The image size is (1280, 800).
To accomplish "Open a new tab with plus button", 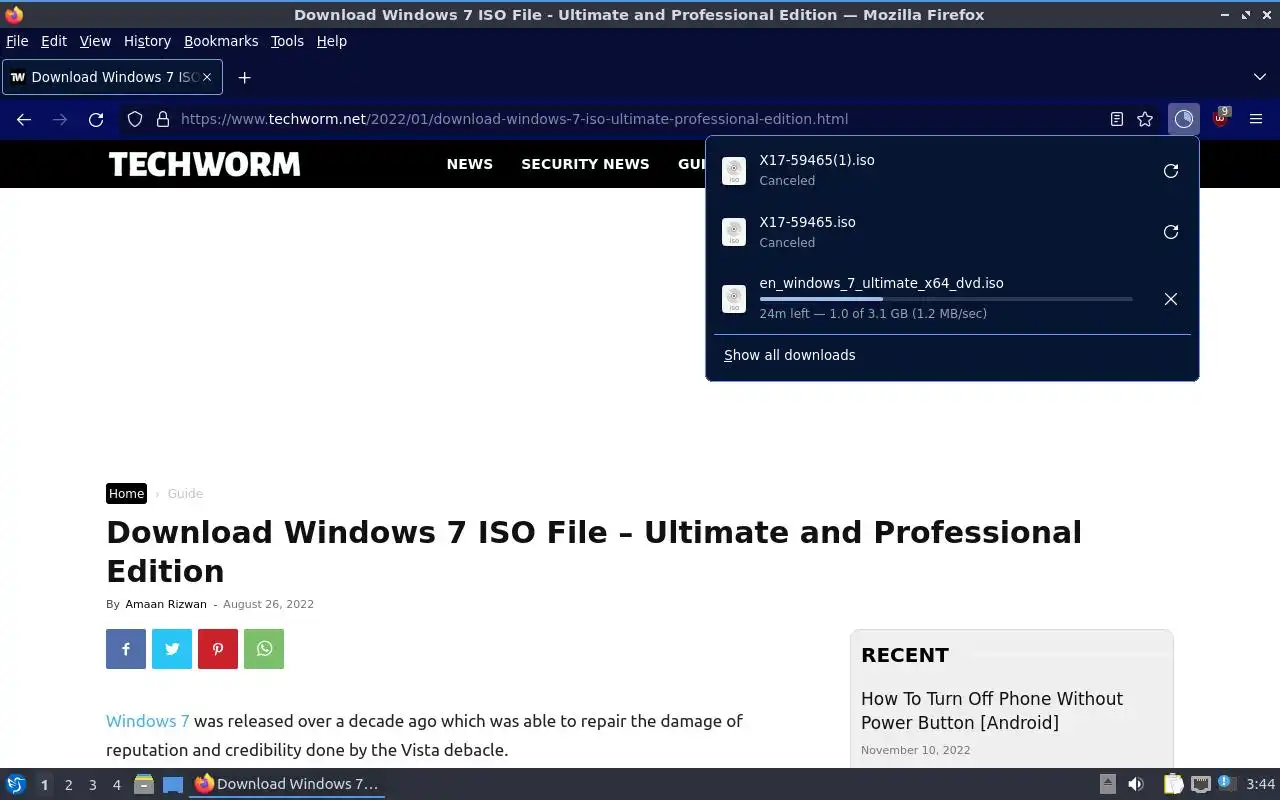I will click(244, 77).
